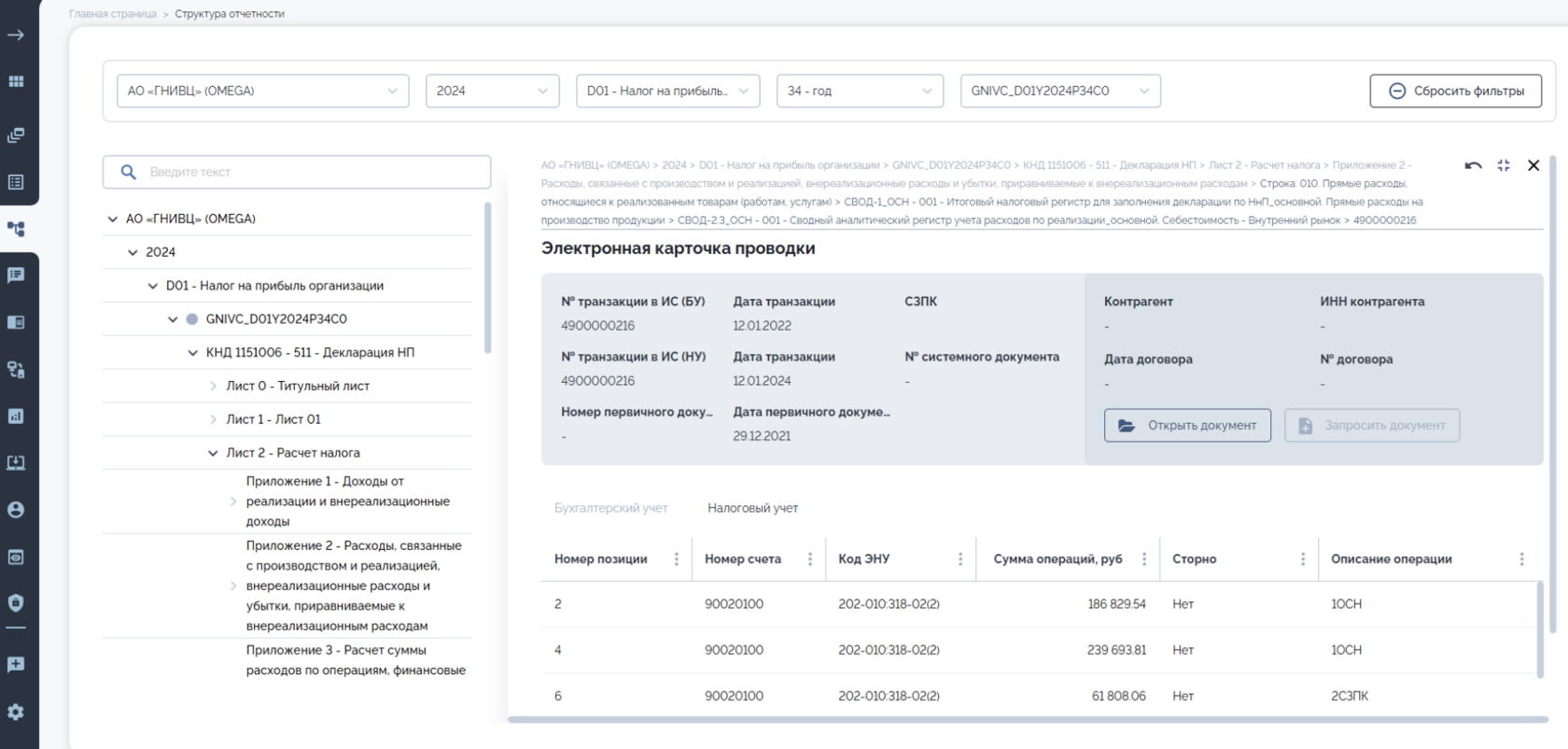Open the add comment icon in sidebar
1568x749 pixels.
(x=16, y=665)
